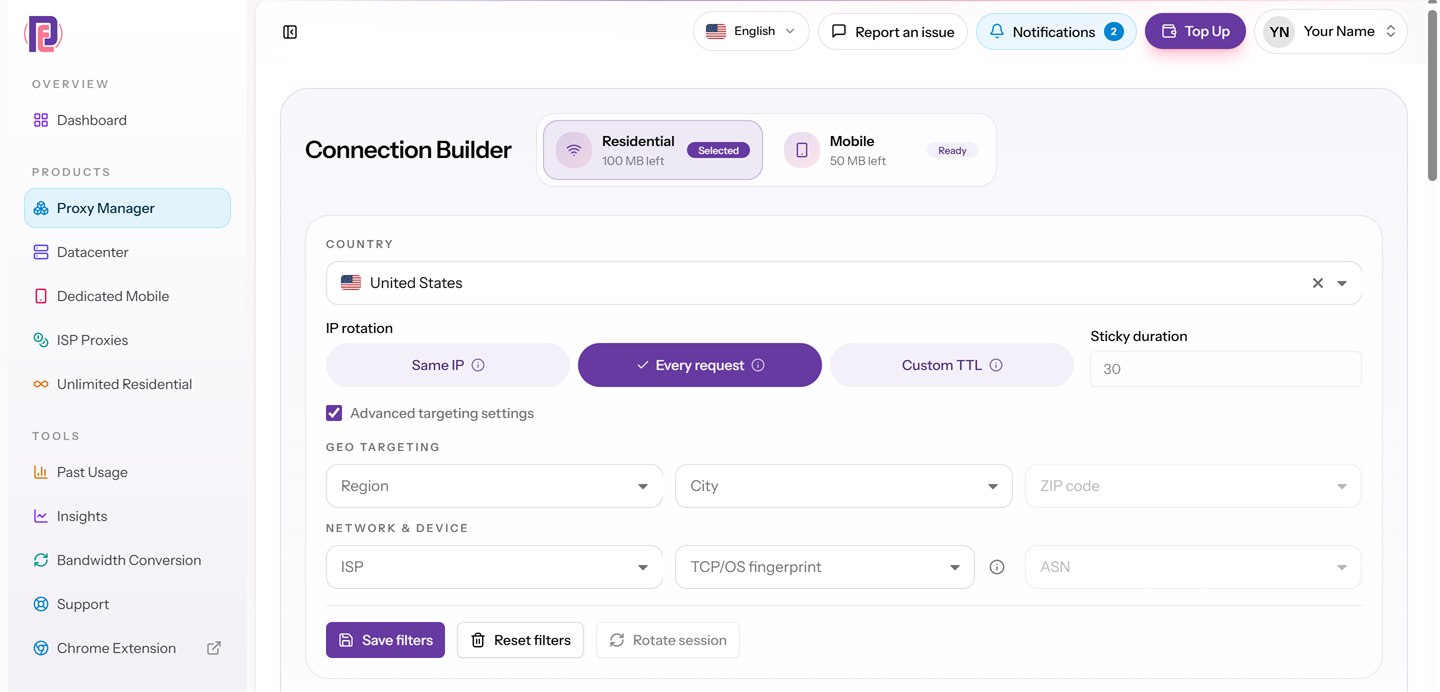Click the ISP Proxies icon
1440x692 pixels.
click(x=41, y=340)
